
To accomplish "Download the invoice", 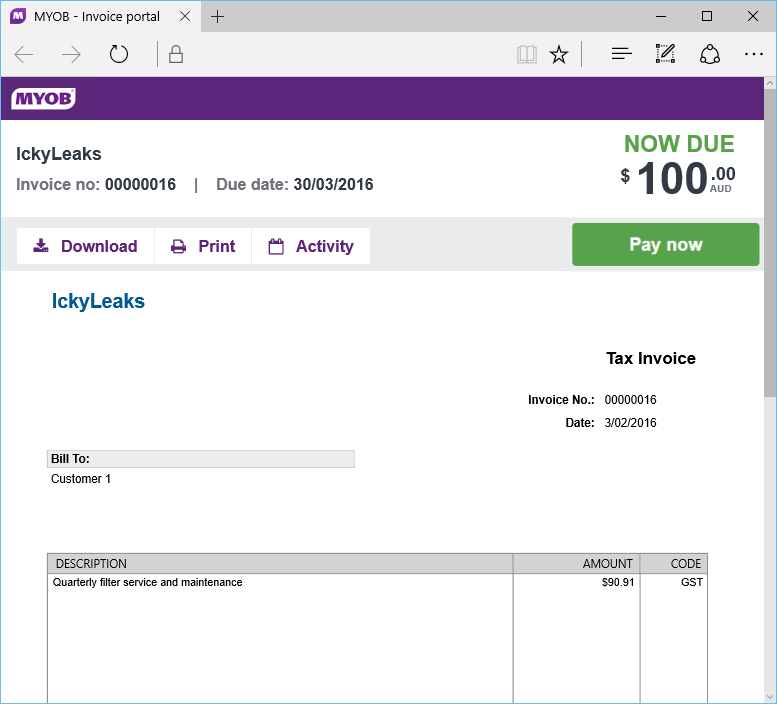I will click(85, 246).
